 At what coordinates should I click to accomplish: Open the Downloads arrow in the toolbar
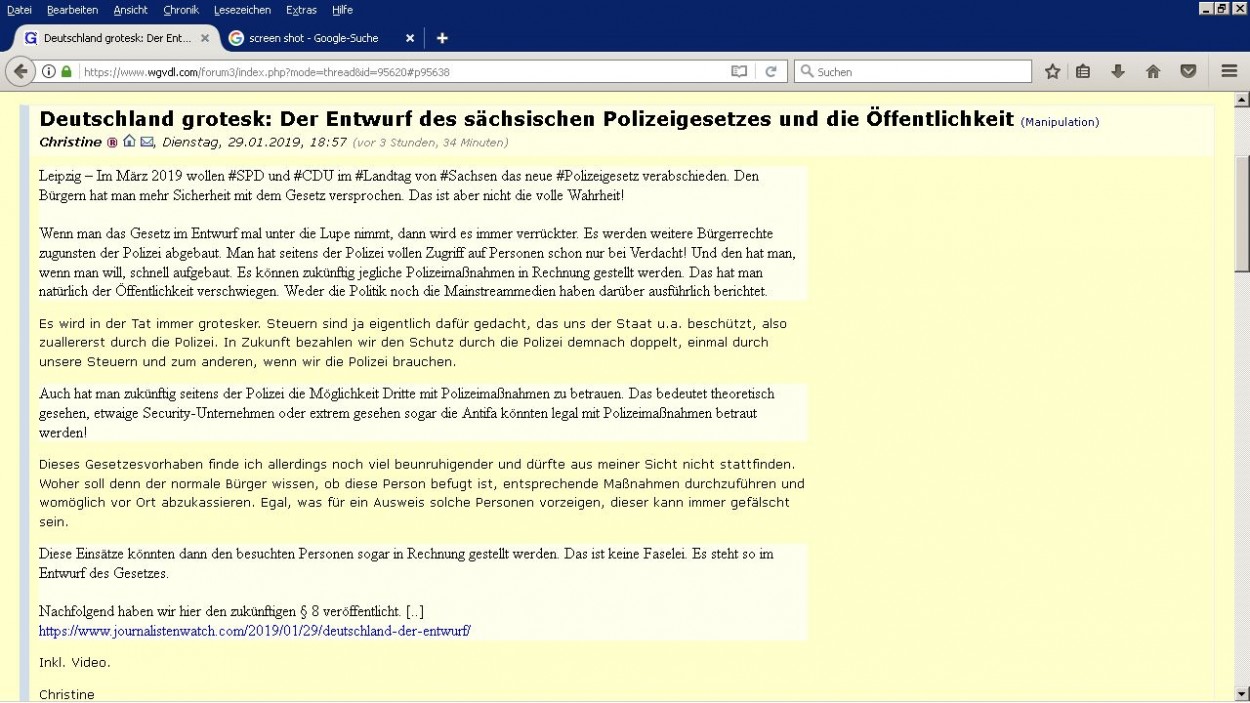[x=1118, y=71]
